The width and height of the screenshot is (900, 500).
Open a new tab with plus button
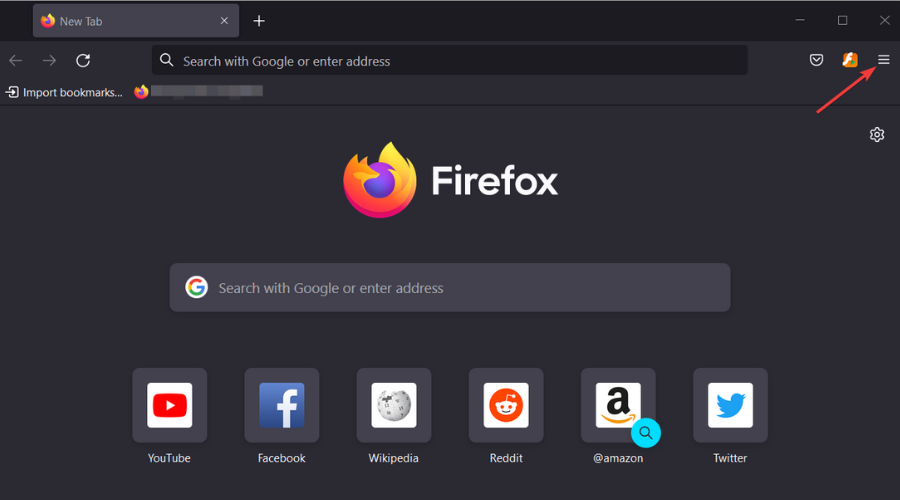click(x=259, y=21)
